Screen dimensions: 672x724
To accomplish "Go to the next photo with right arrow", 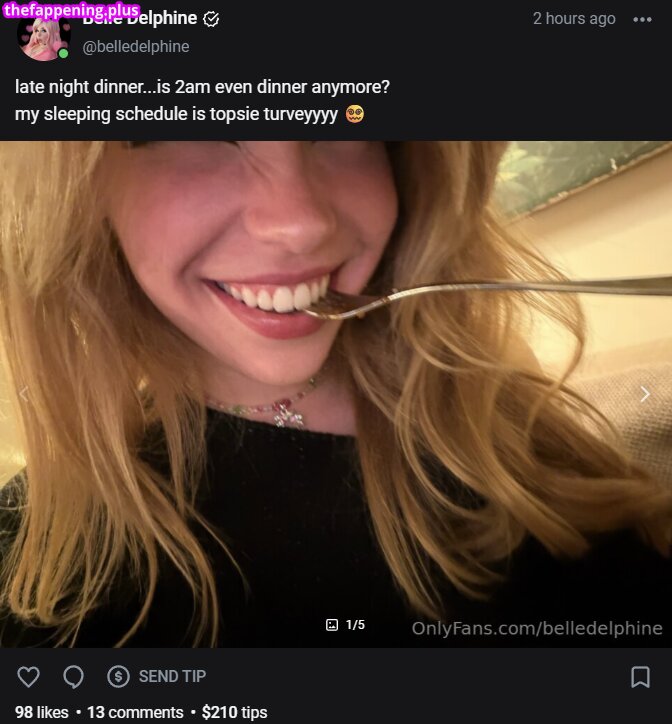I will [645, 394].
